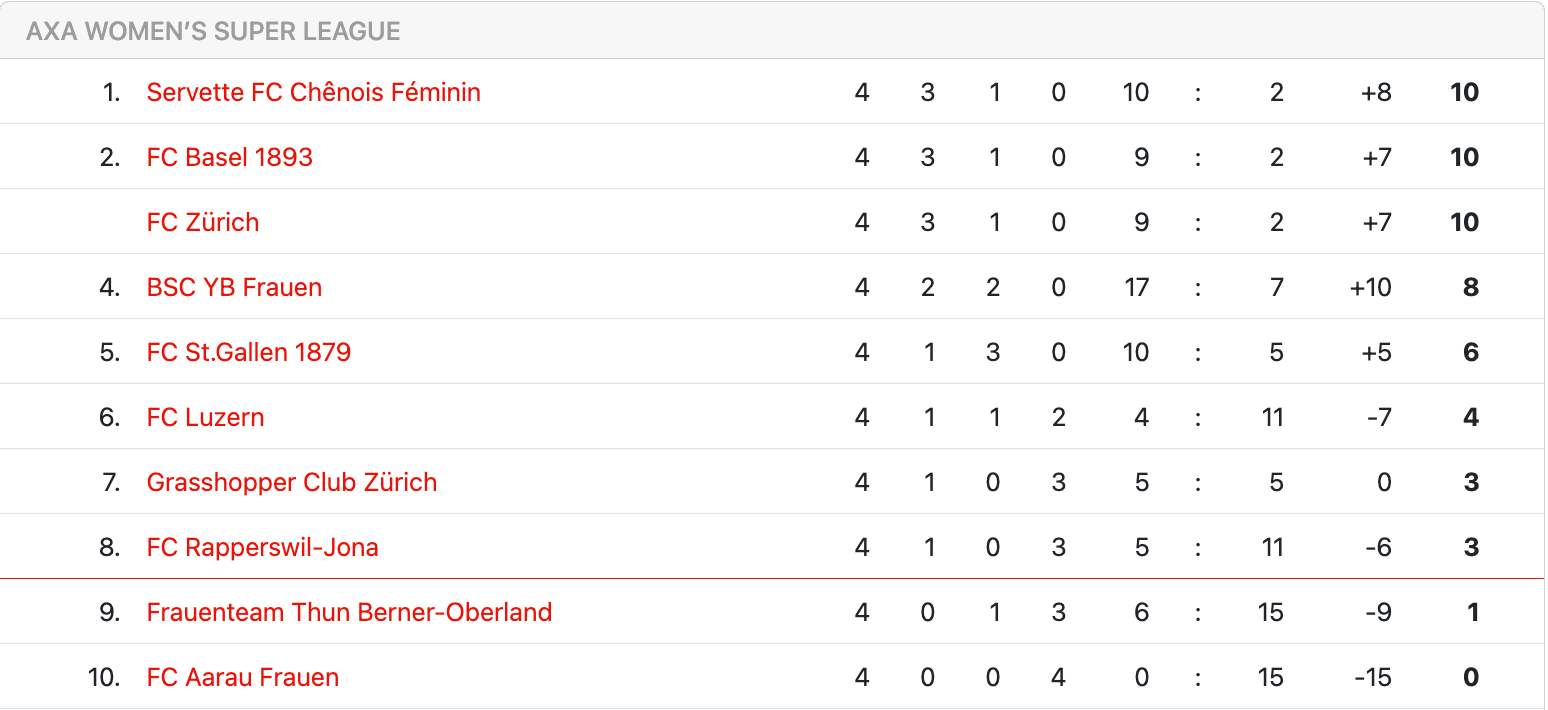Click the FC Luzern team name
Viewport: 1548px width, 710px height.
[x=205, y=417]
